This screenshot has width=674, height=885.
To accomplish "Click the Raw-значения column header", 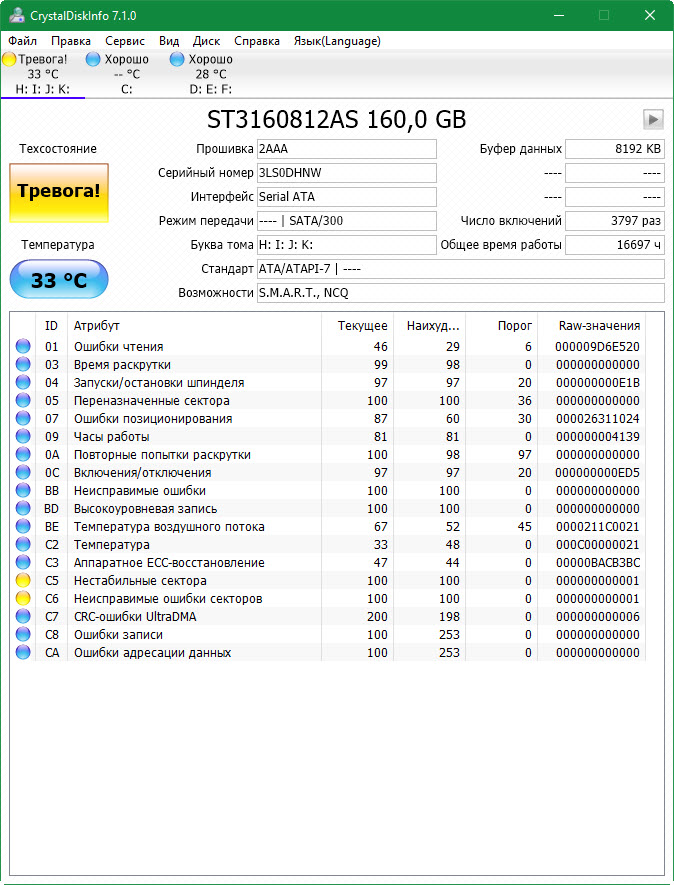I will tap(592, 326).
